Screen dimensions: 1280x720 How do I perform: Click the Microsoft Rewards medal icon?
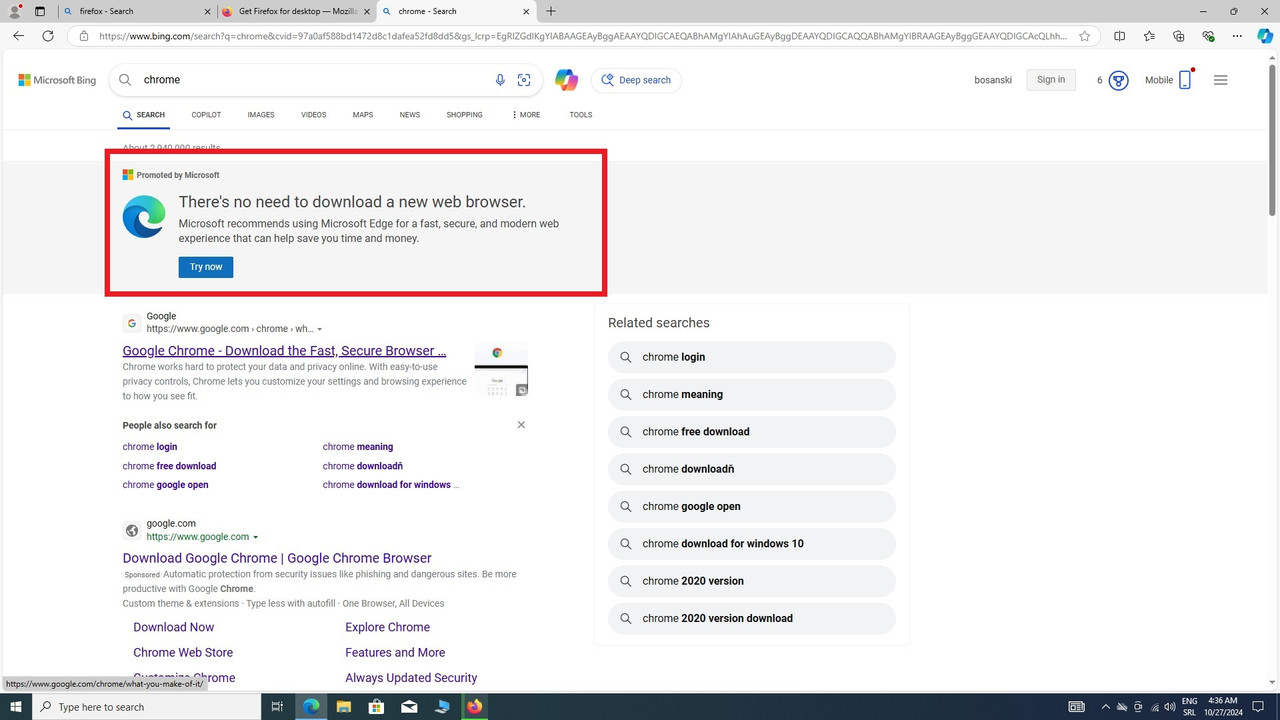(1119, 80)
